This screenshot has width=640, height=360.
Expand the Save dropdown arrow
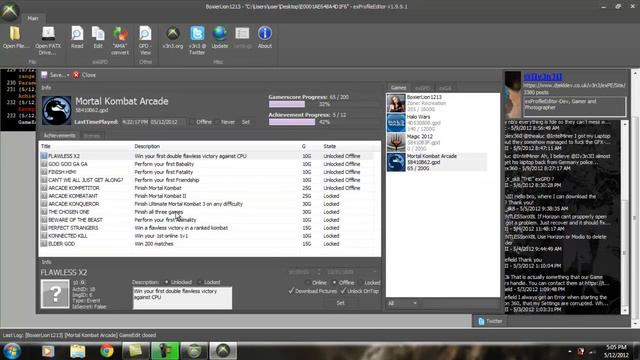click(68, 75)
